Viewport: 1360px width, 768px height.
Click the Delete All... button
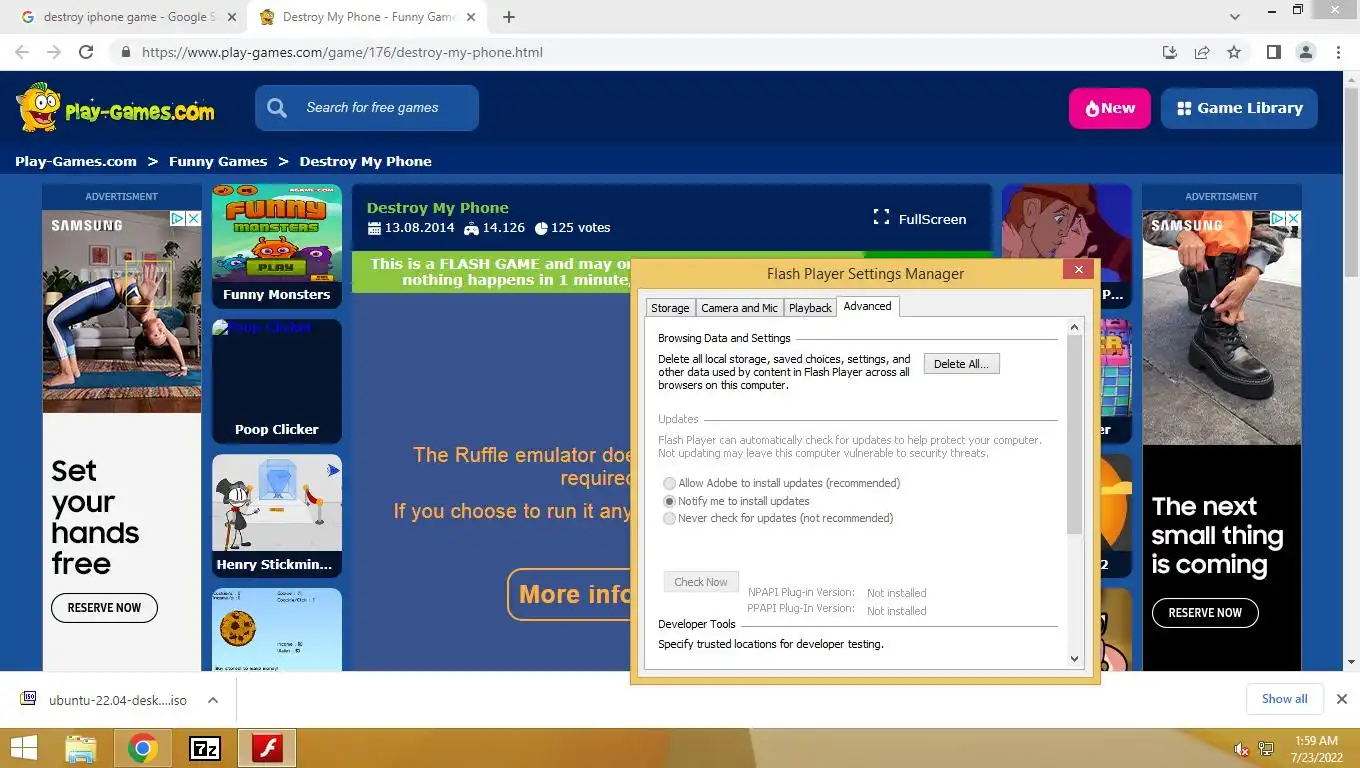pyautogui.click(x=961, y=364)
